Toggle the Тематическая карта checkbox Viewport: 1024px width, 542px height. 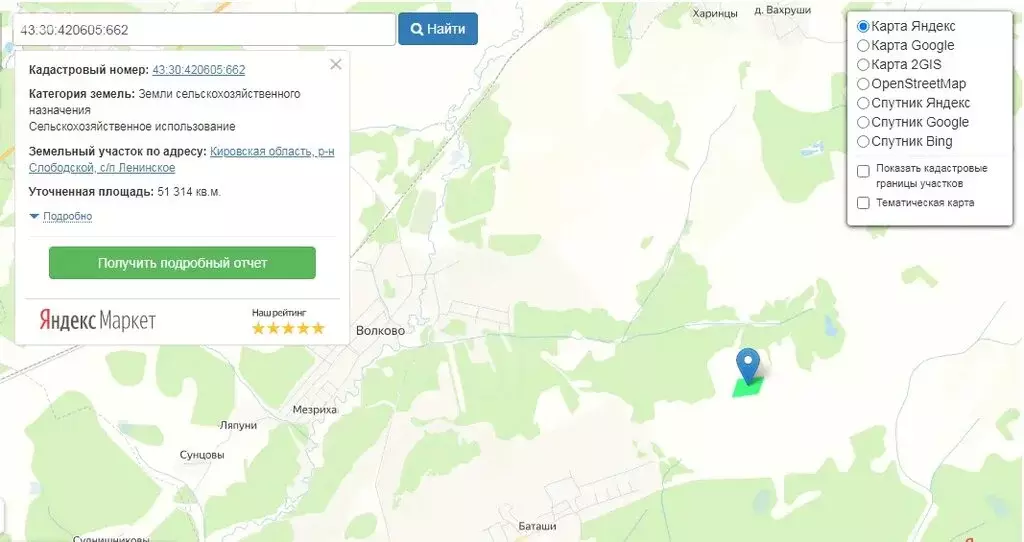(x=863, y=203)
